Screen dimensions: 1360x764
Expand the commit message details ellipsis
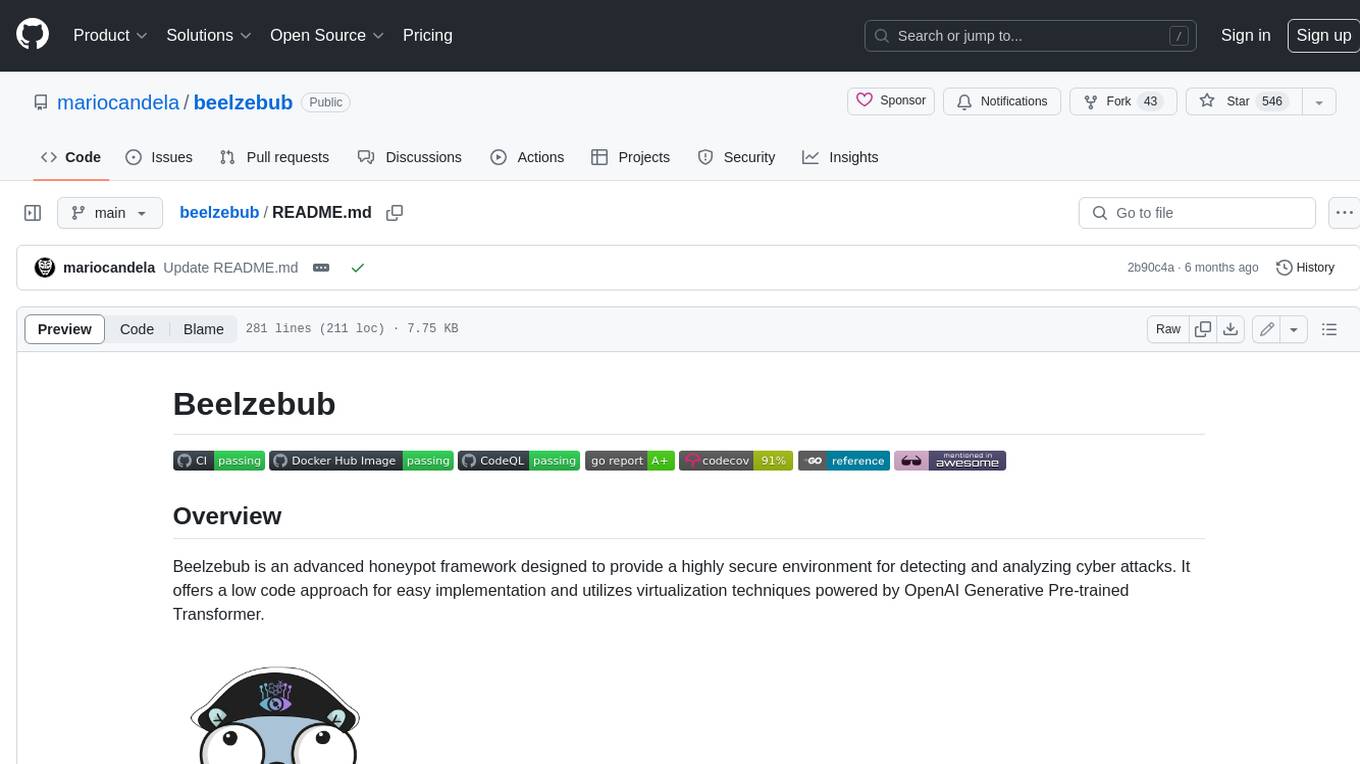tap(321, 268)
